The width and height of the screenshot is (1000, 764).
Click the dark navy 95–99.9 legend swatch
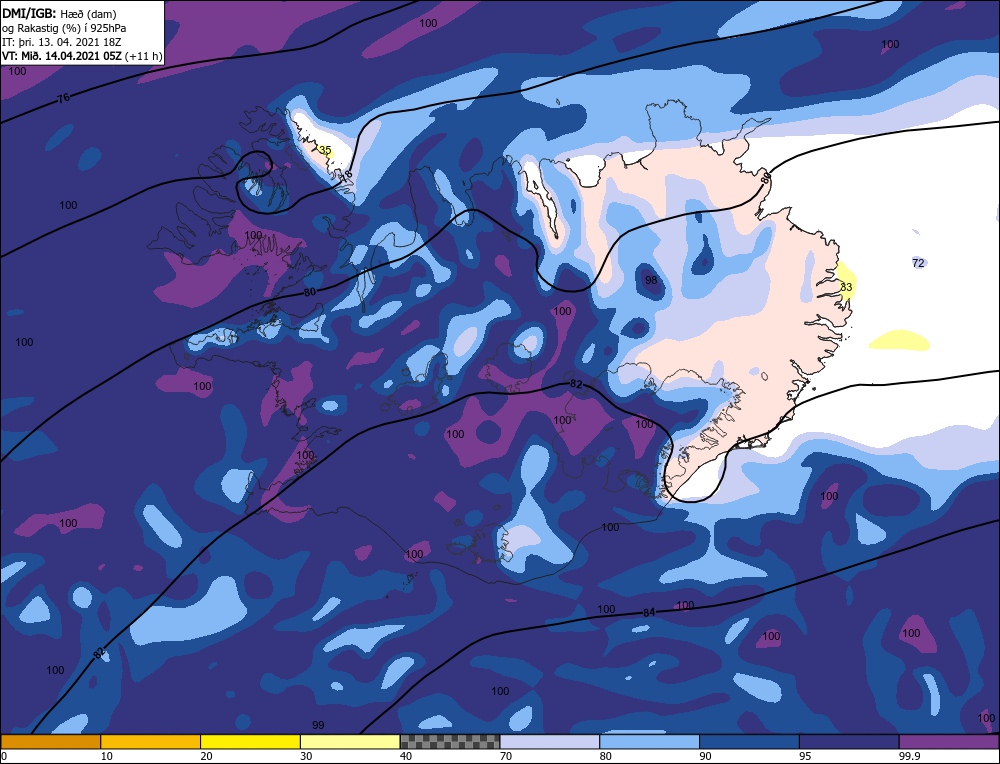point(849,742)
